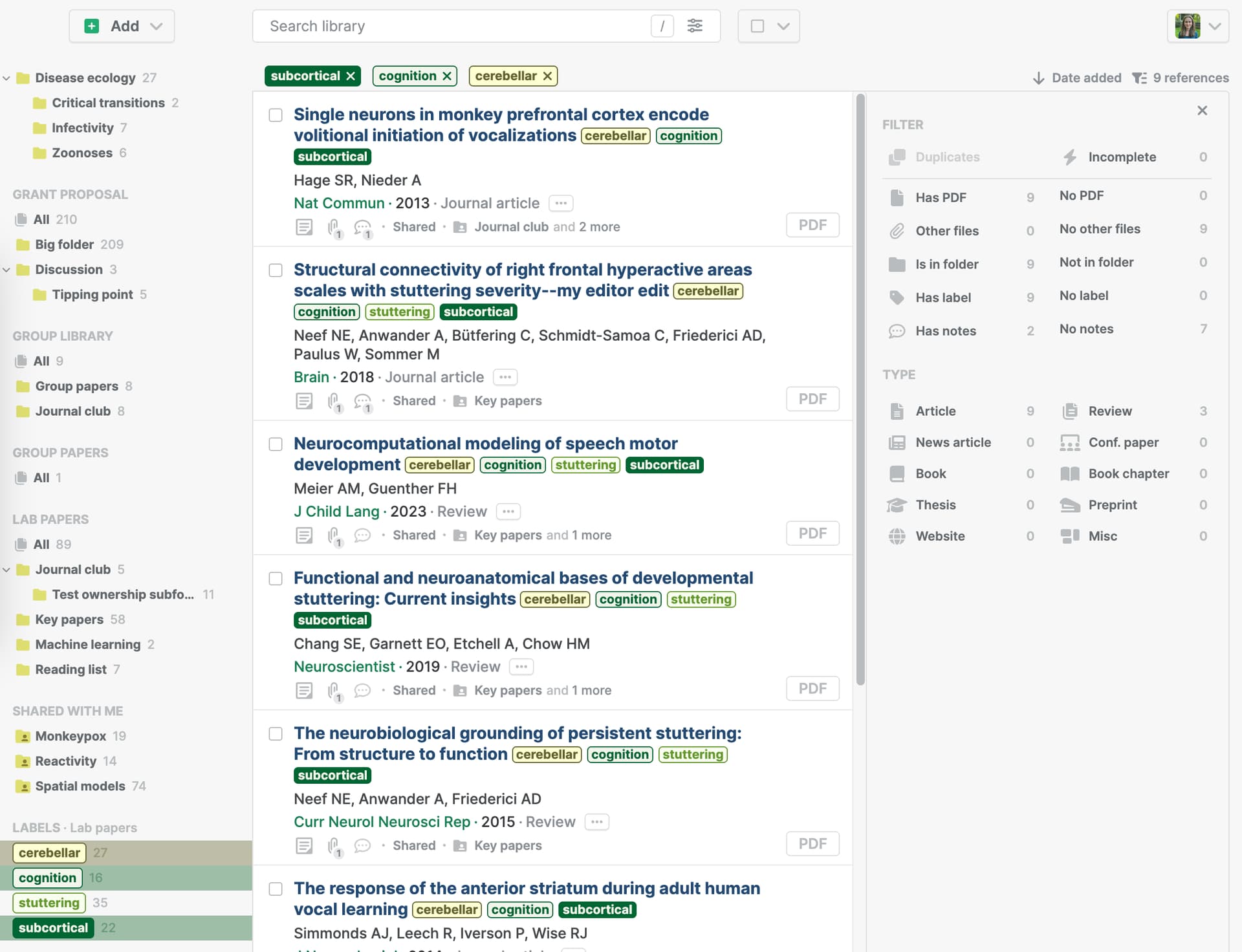Select checkbox for Single neurons in monkey paper

pos(276,115)
